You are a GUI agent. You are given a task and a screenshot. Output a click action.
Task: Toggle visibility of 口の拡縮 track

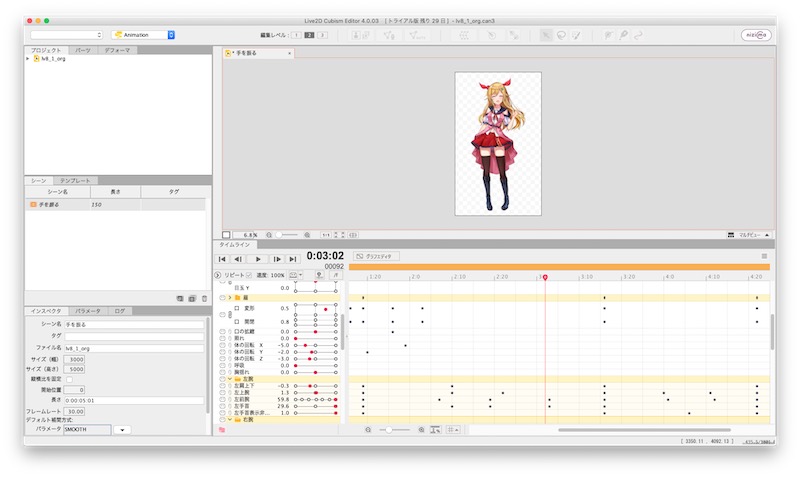pyautogui.click(x=222, y=332)
